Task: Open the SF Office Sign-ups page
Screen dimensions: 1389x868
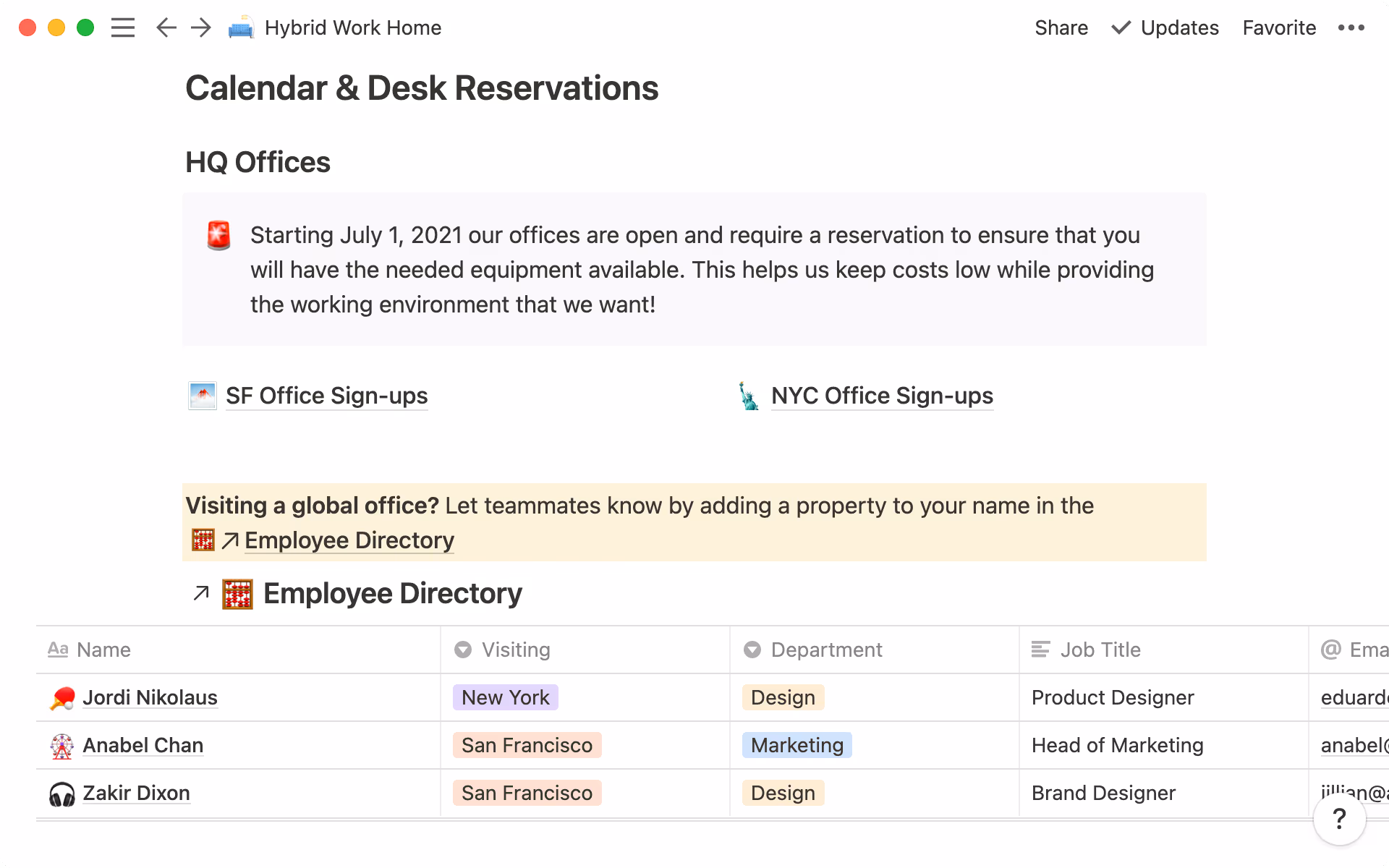Action: tap(326, 396)
